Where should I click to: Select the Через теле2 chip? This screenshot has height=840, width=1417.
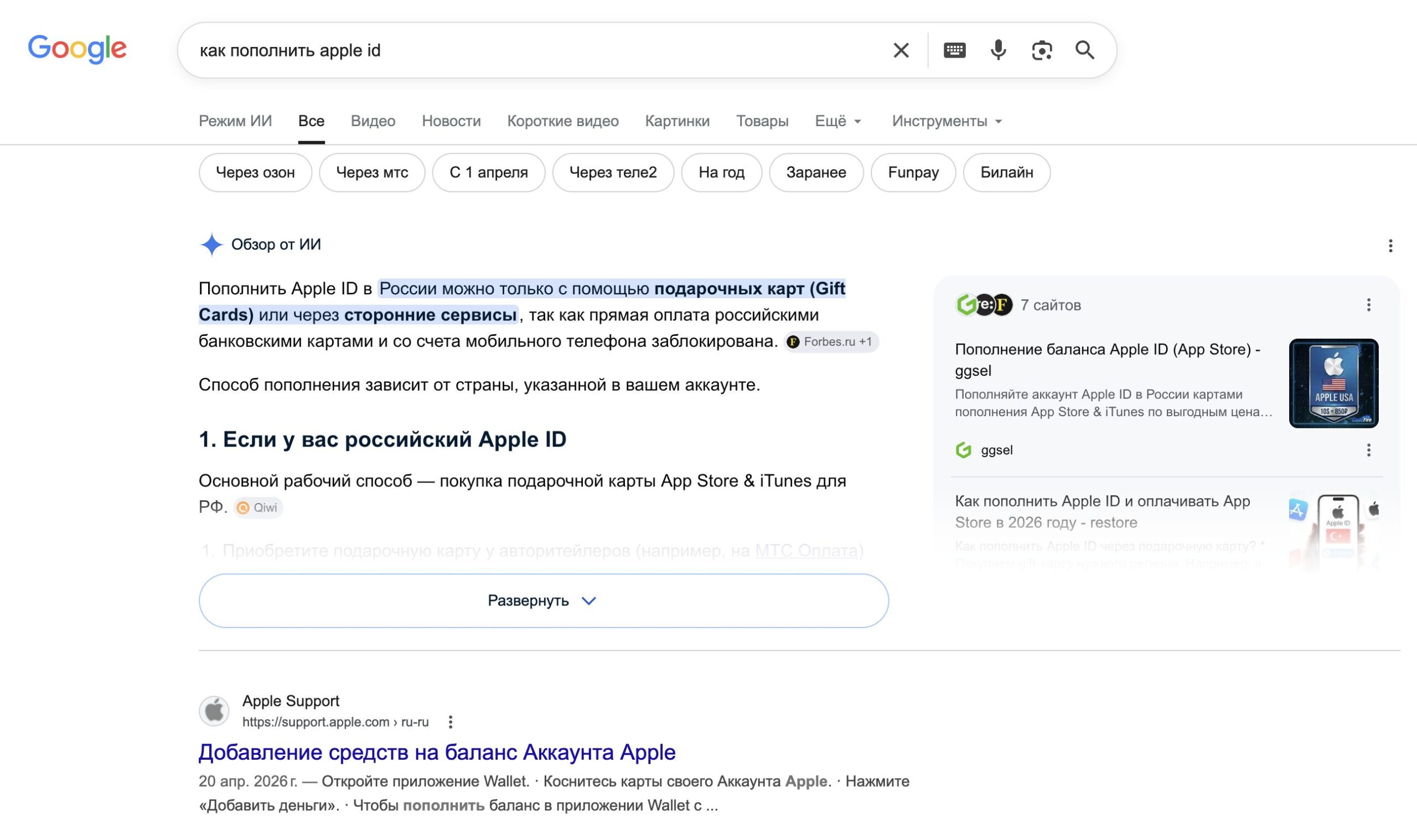click(613, 173)
